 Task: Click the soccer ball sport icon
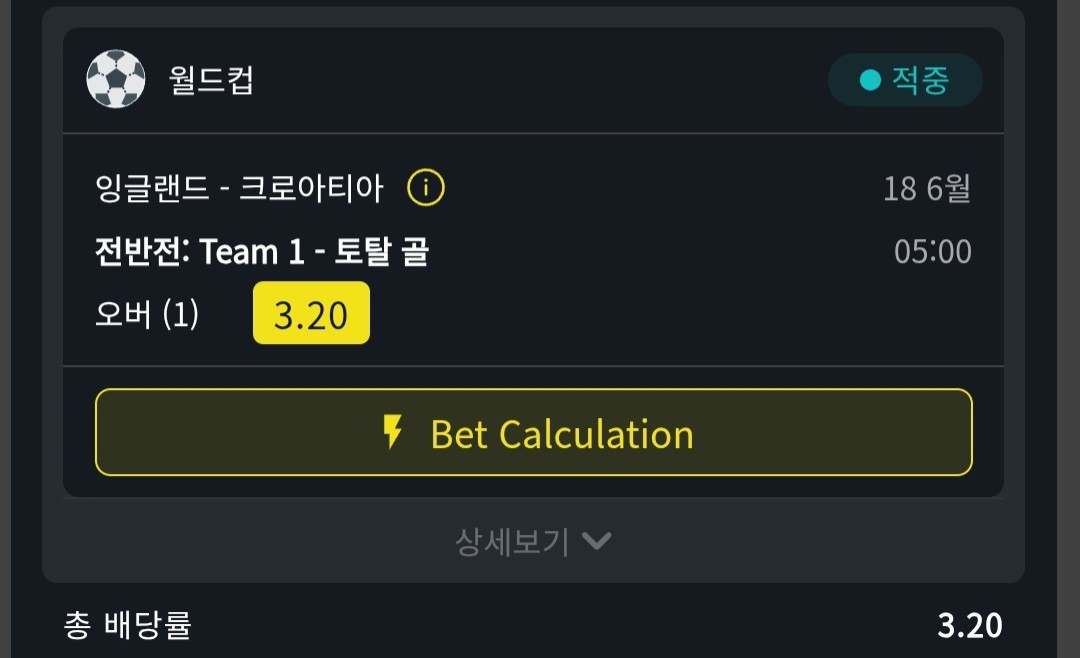(116, 79)
